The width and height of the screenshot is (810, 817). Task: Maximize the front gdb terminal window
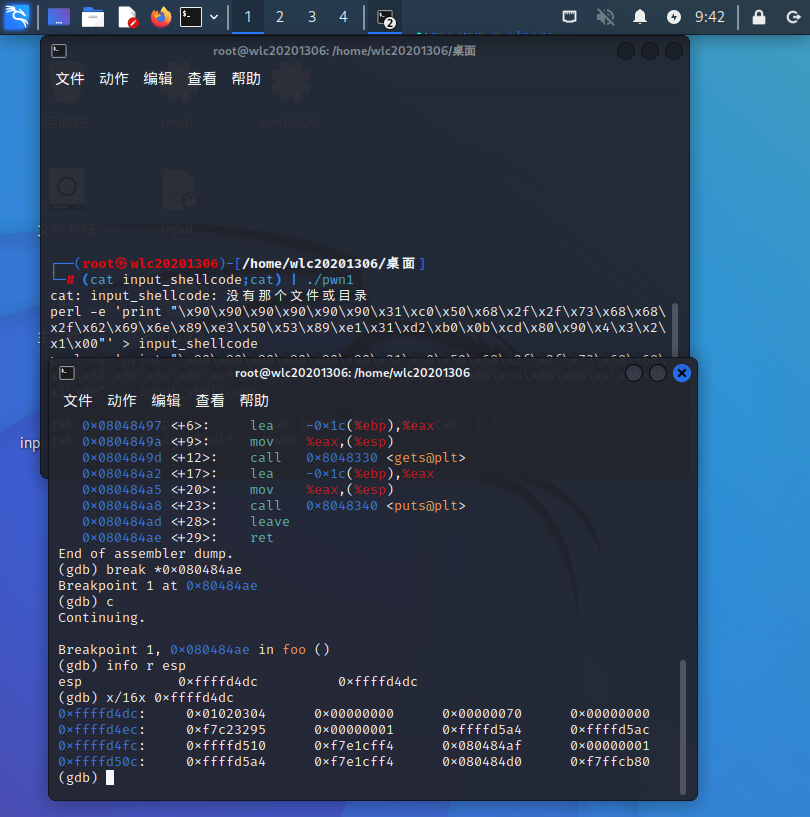coord(657,373)
